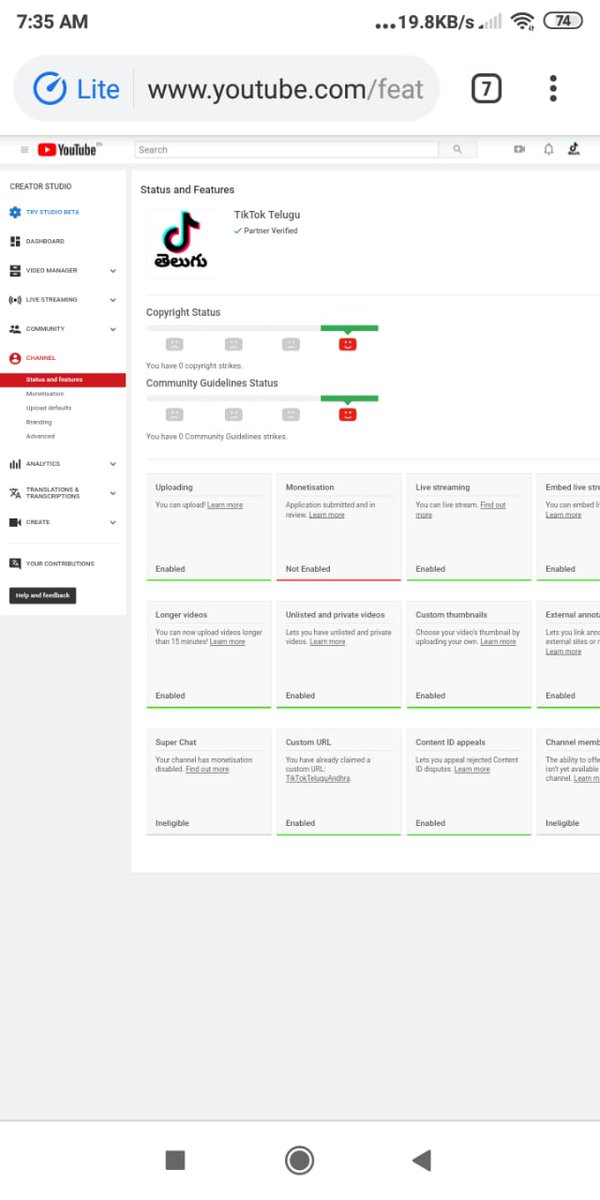This screenshot has width=600, height=1200.
Task: Open the TikTokTeluguAndhra custom URL link
Action: coord(318,778)
